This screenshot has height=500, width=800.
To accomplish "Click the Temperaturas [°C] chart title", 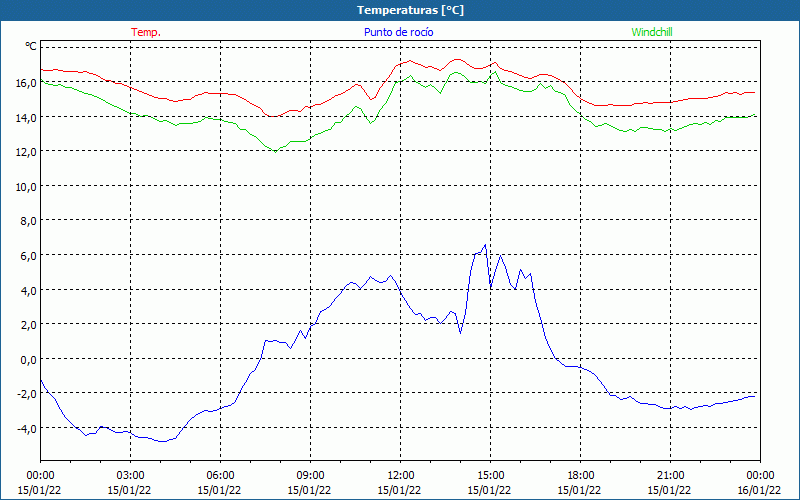I will (x=410, y=10).
